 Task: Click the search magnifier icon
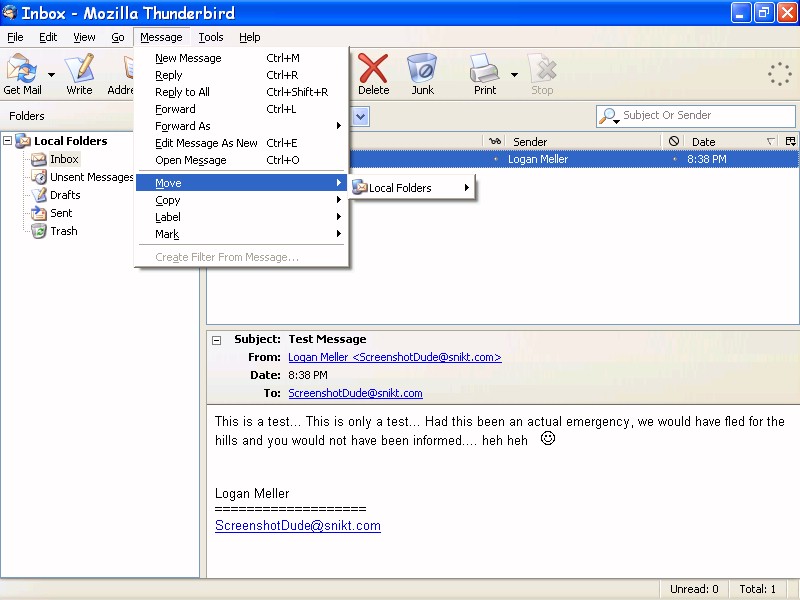pyautogui.click(x=608, y=116)
